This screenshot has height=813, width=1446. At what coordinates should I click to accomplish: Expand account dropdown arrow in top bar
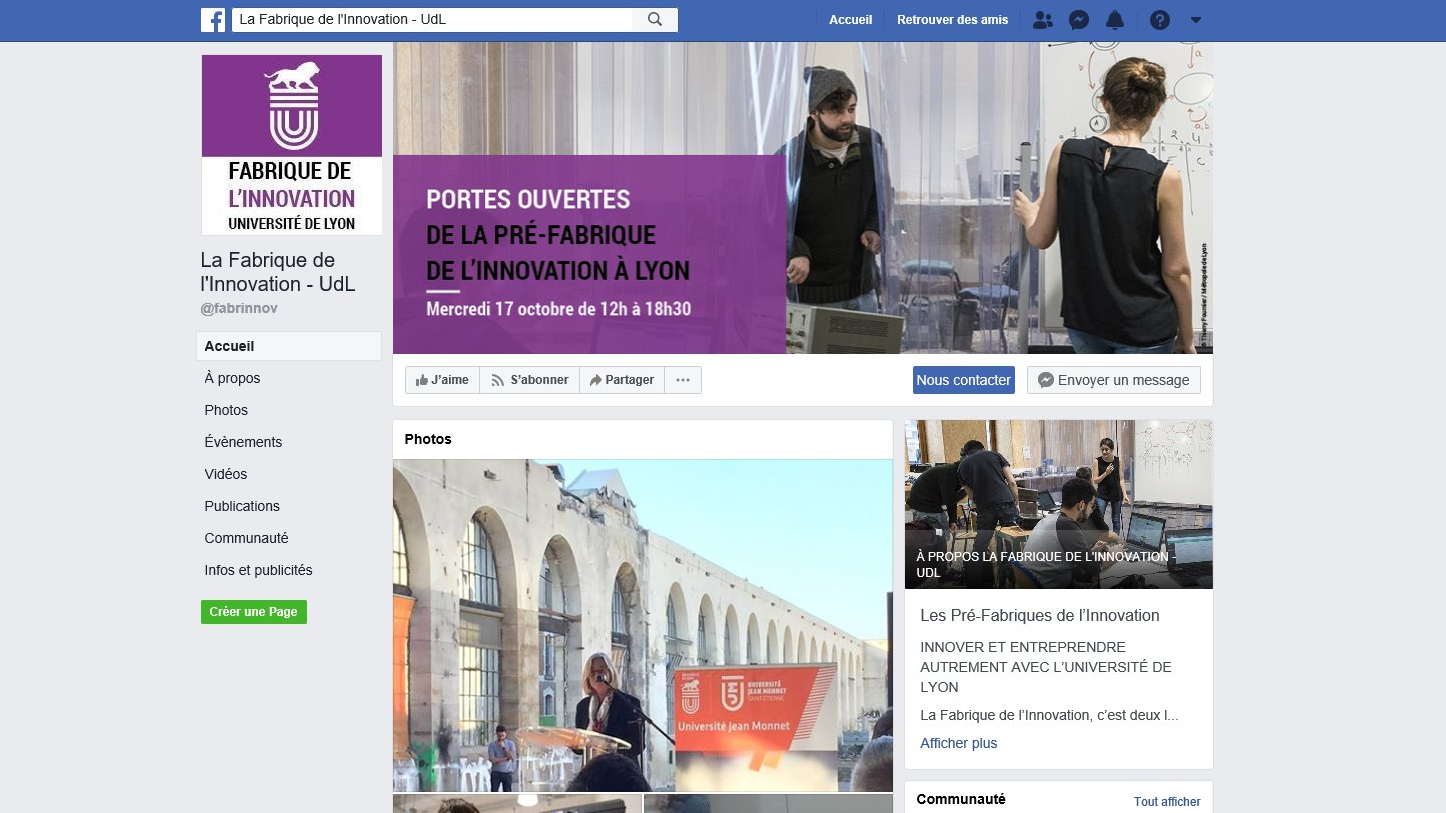(x=1195, y=19)
